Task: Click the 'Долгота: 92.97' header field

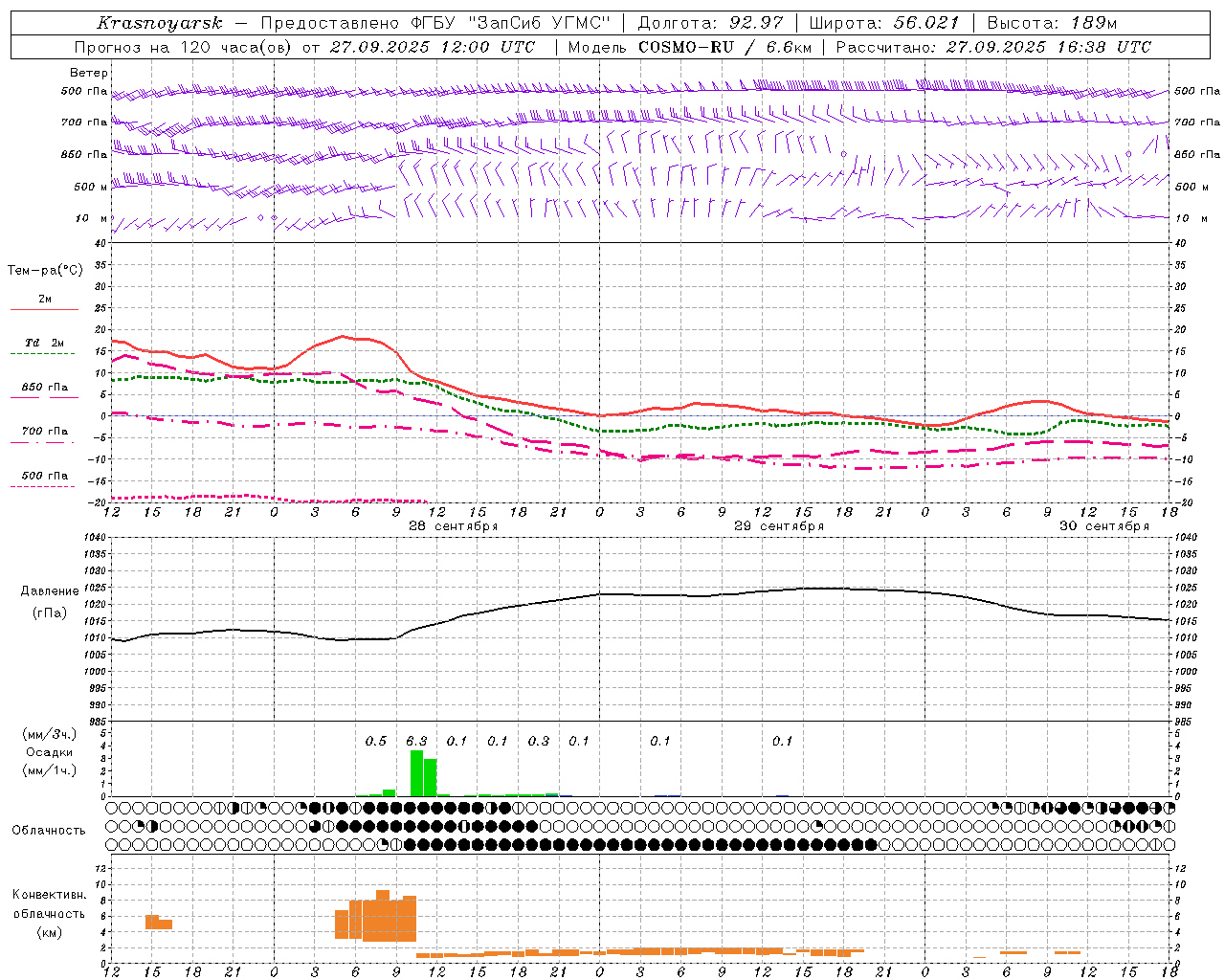Action: 710,23
